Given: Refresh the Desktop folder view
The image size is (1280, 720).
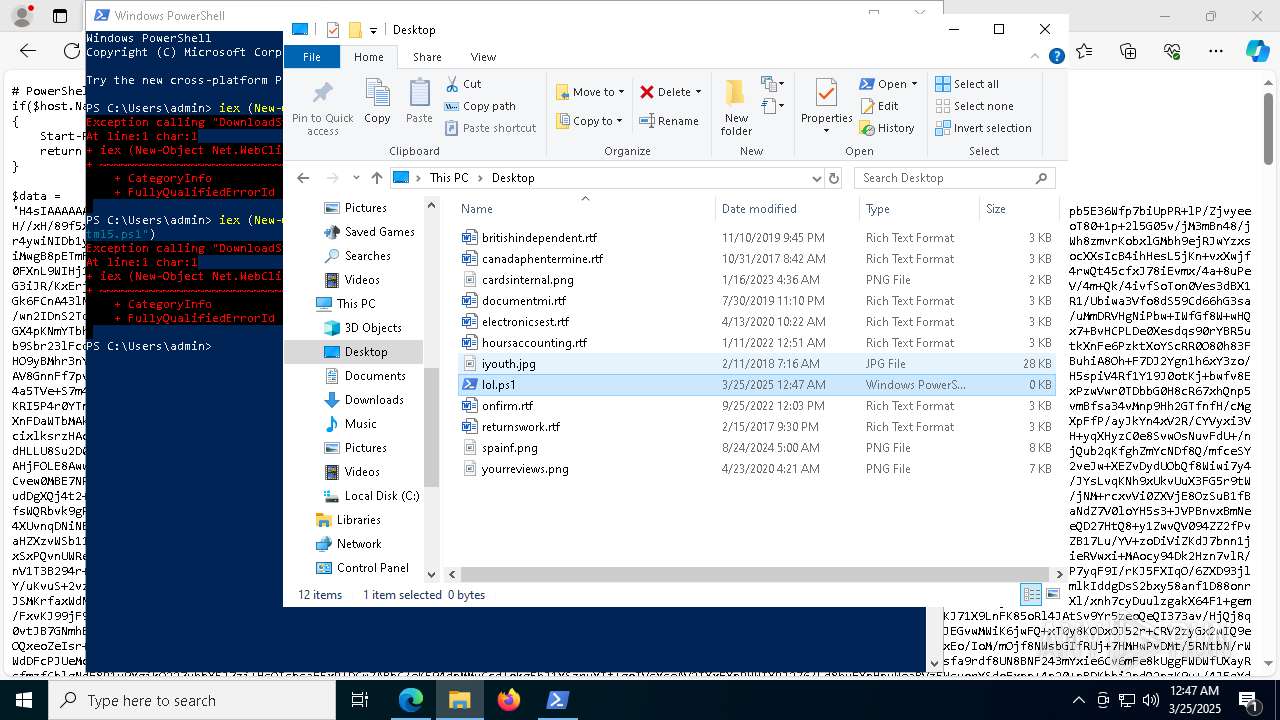Looking at the screenshot, I should (x=834, y=178).
